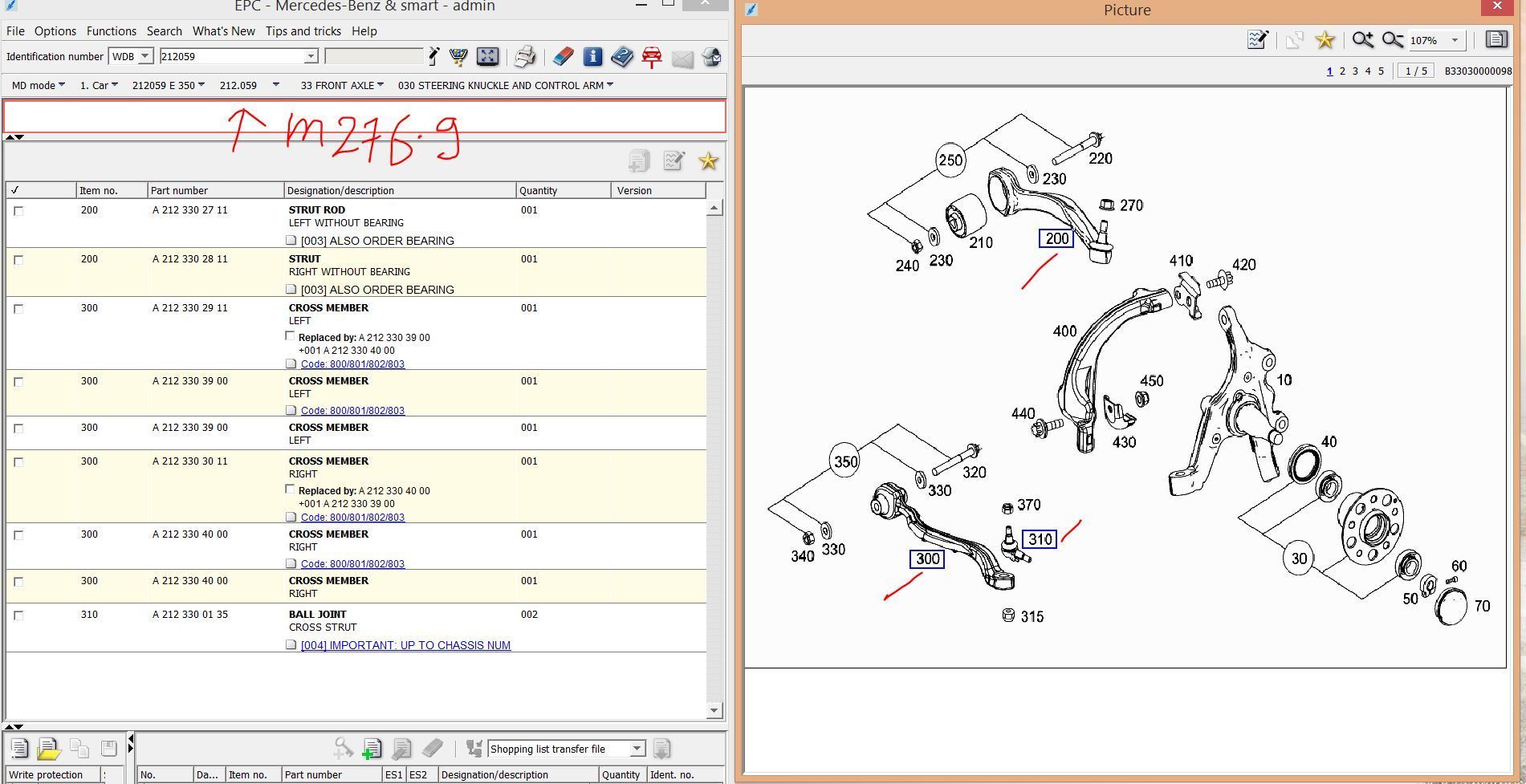Click the star icon in Picture toolbar
The height and width of the screenshot is (784, 1526).
[x=1325, y=40]
